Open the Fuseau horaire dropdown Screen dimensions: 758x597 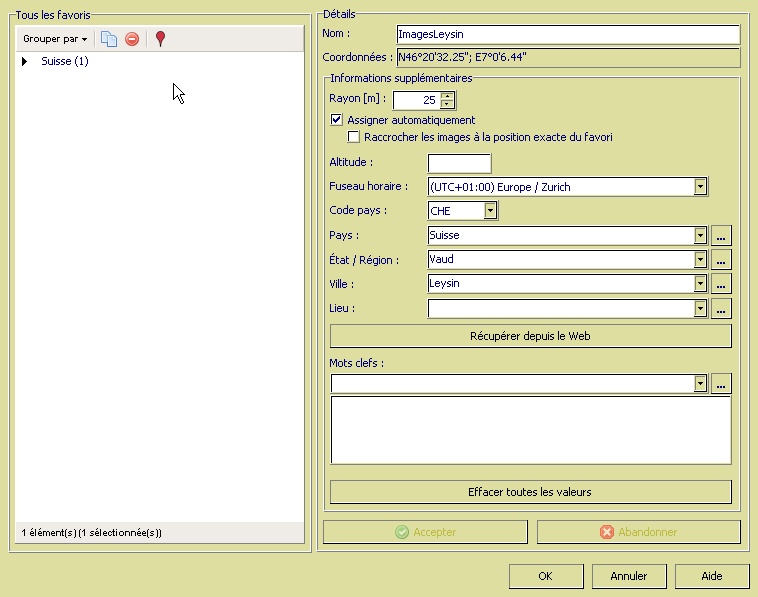(x=700, y=187)
